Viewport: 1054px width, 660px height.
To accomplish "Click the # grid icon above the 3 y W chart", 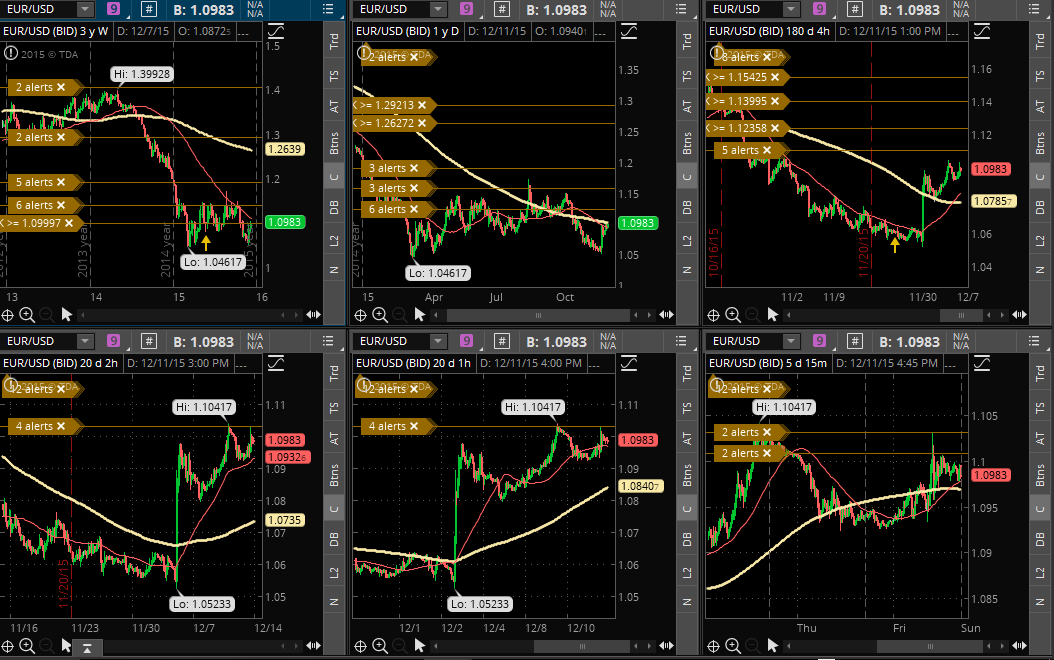I will (149, 9).
